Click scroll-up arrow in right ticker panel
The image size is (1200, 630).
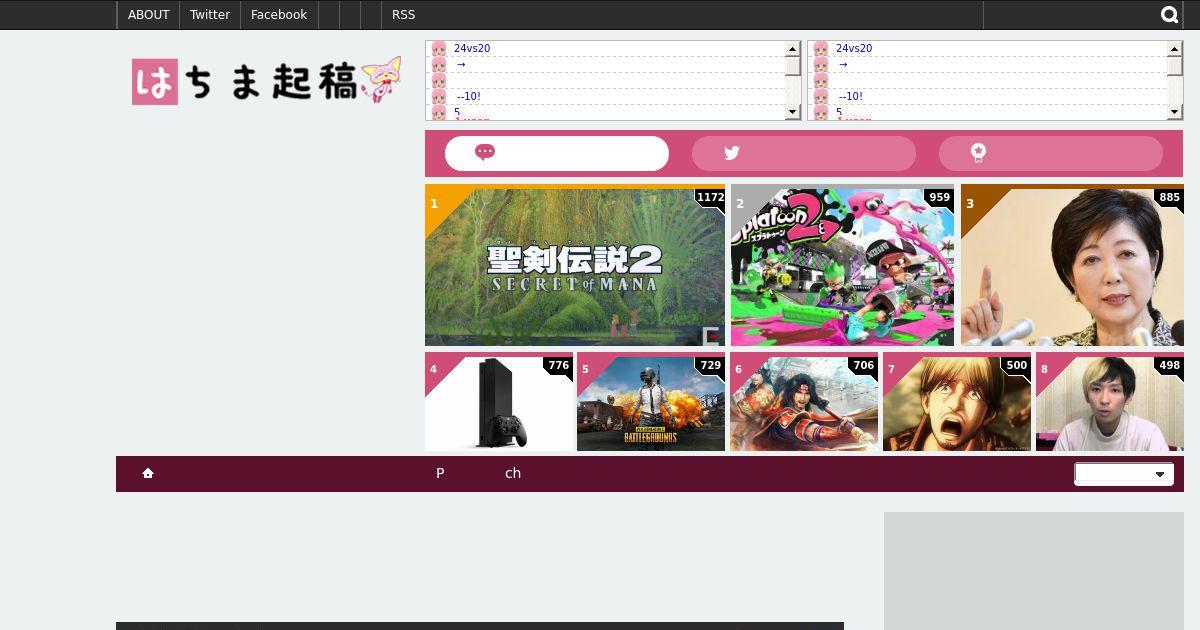click(1174, 49)
